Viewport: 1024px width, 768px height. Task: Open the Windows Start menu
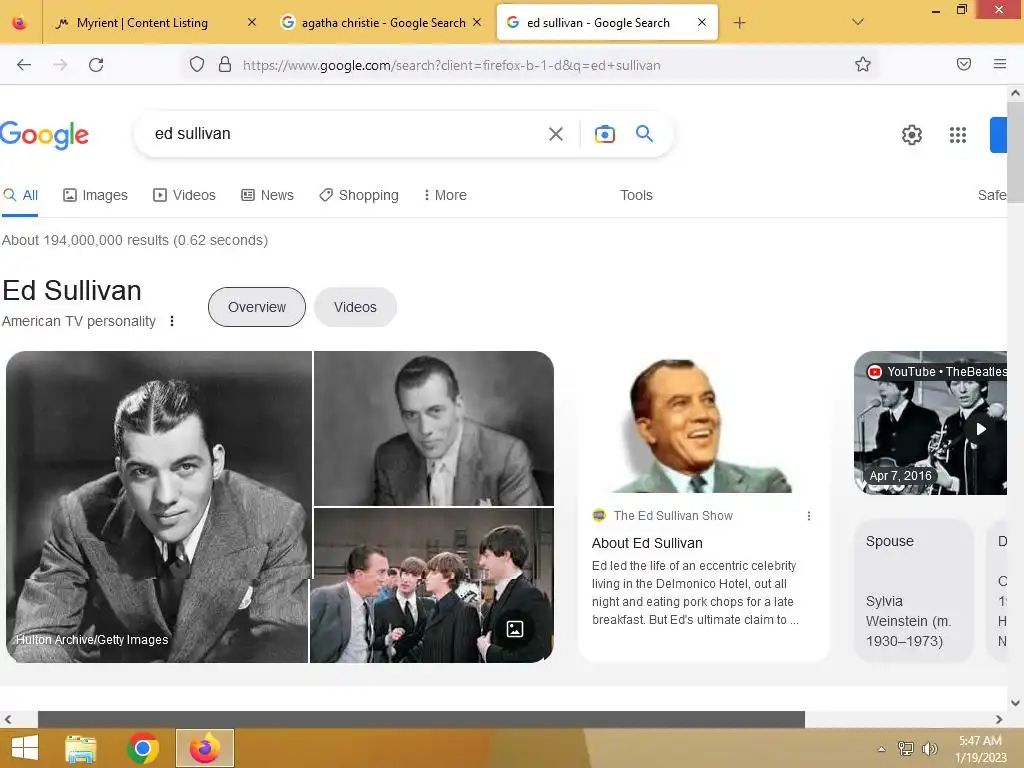tap(24, 748)
